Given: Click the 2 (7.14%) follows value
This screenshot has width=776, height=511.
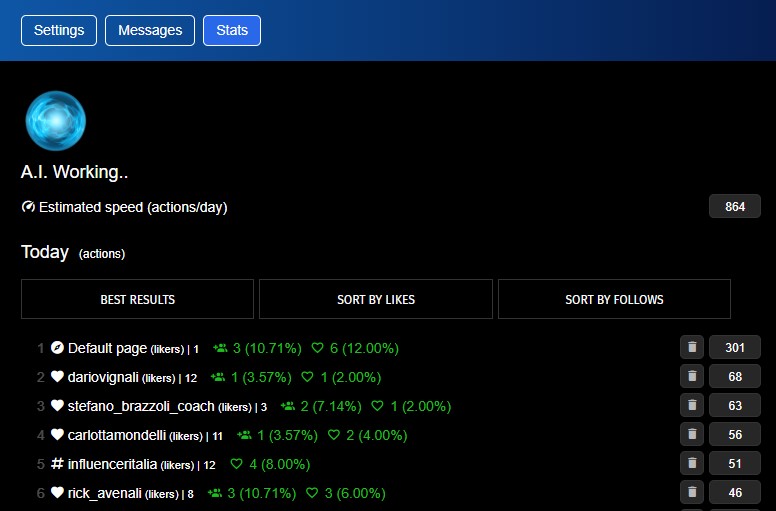Looking at the screenshot, I should [331, 406].
